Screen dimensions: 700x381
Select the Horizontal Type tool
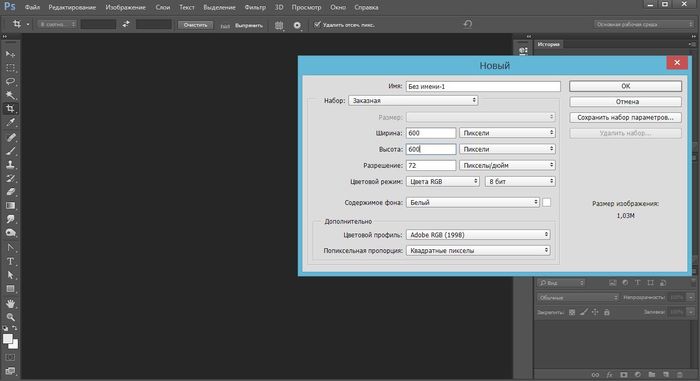click(10, 261)
